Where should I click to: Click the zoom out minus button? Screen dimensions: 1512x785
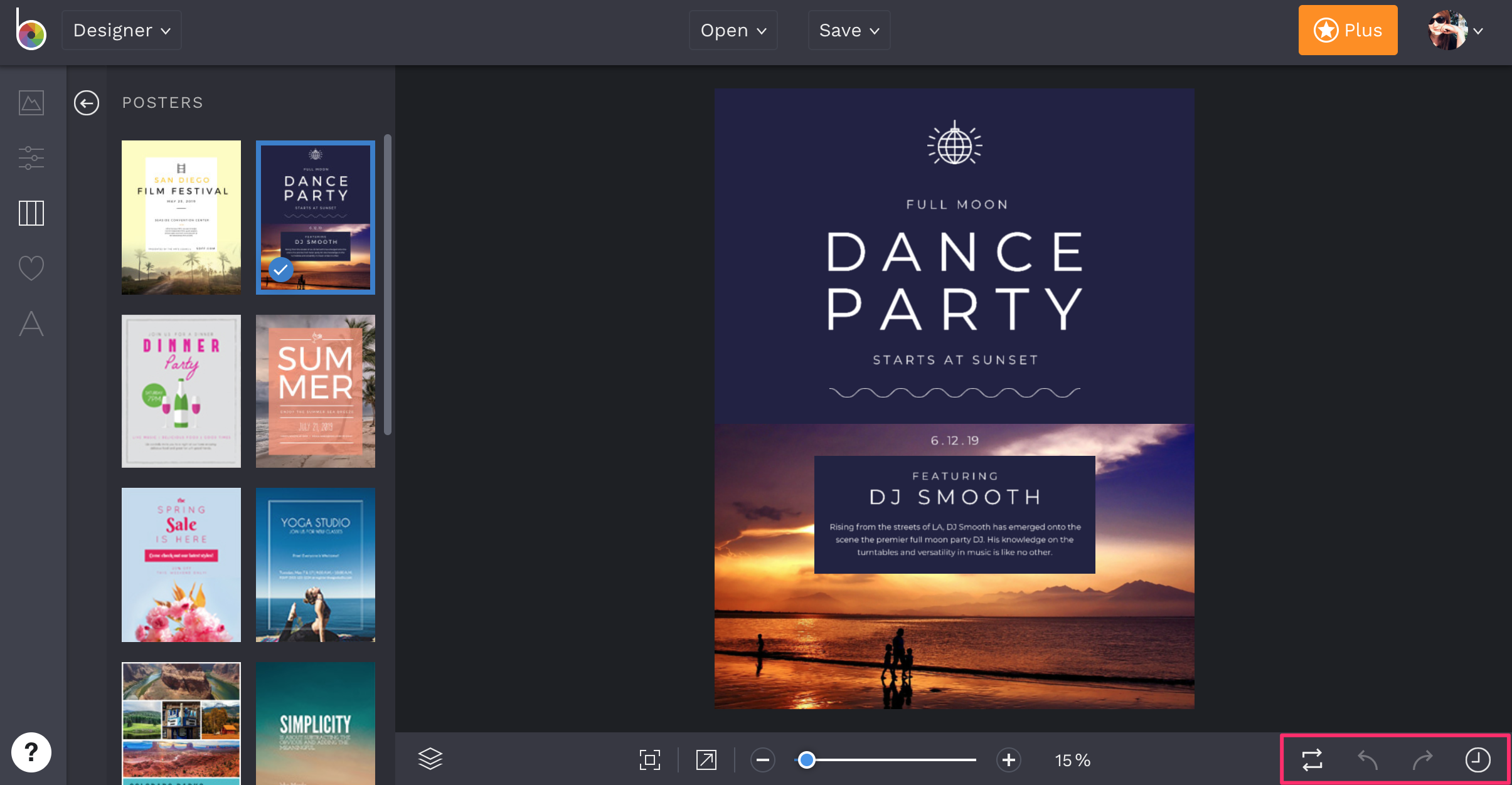763,760
